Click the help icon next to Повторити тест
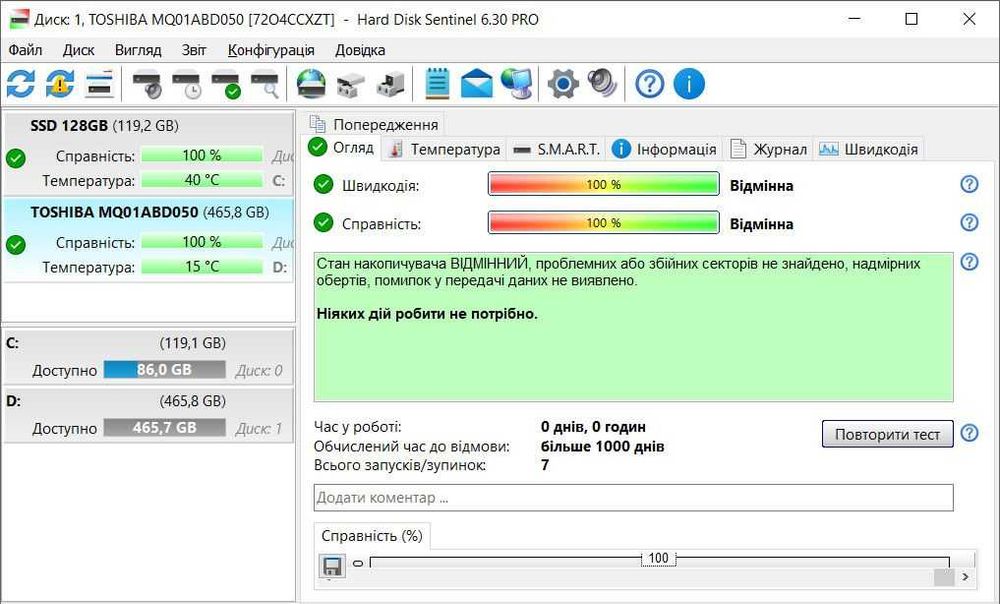The height and width of the screenshot is (604, 1000). click(969, 433)
